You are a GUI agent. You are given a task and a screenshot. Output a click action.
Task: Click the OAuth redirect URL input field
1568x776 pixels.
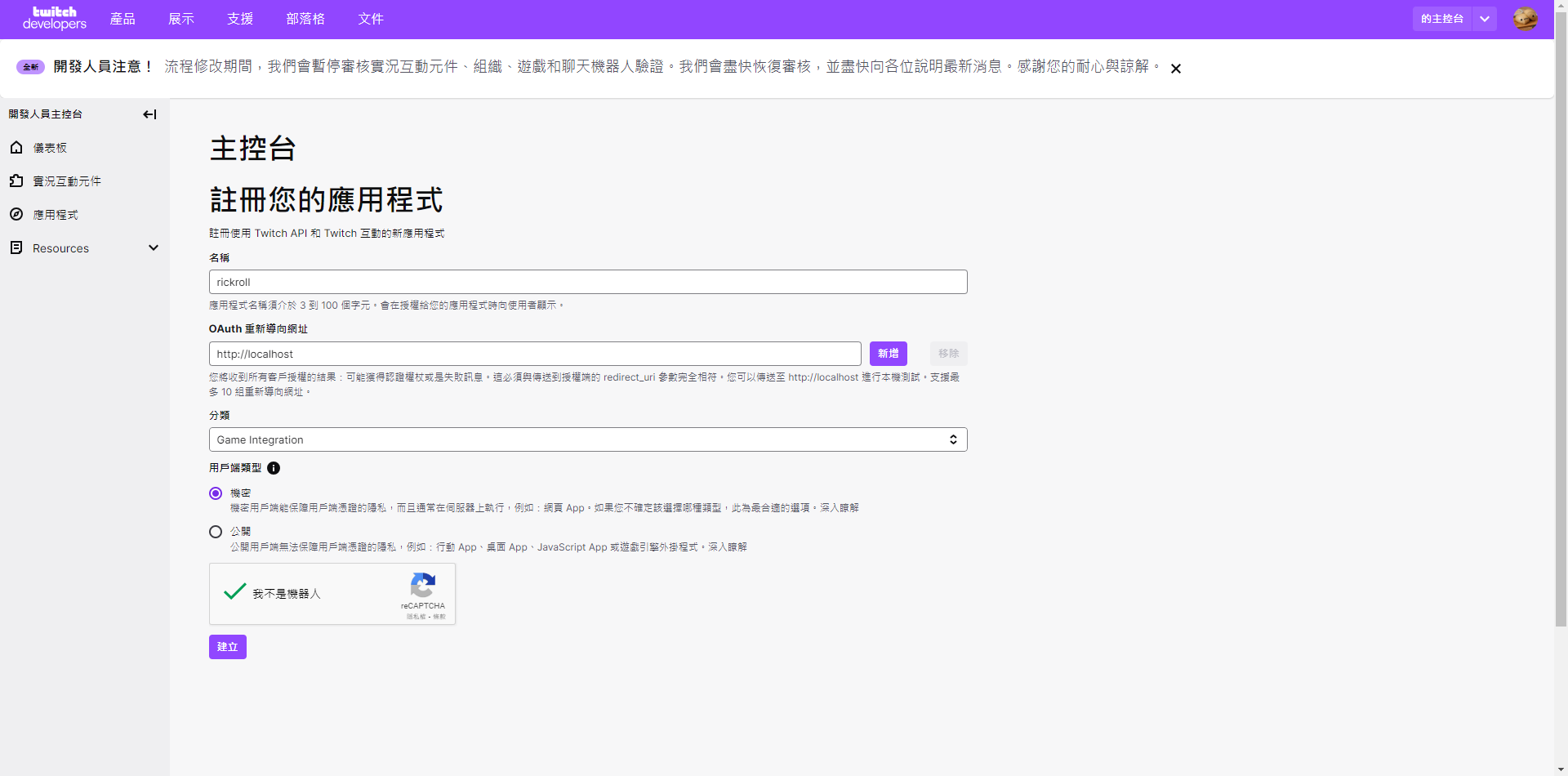coord(535,354)
